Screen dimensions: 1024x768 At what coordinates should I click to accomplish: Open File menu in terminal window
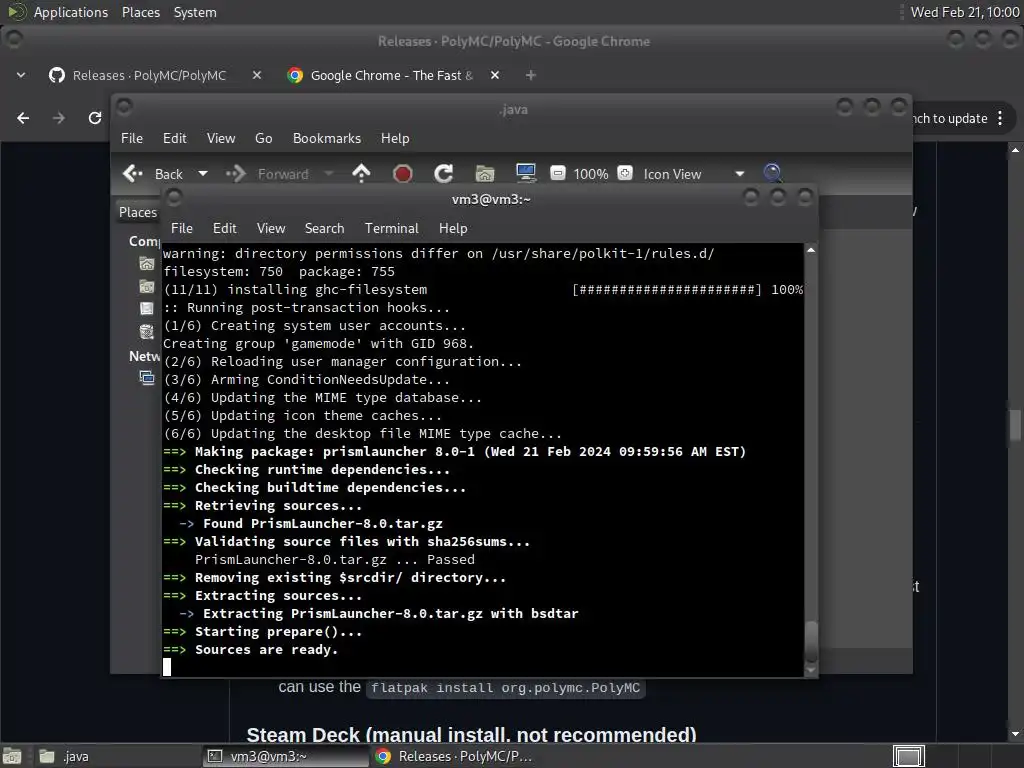(x=182, y=228)
